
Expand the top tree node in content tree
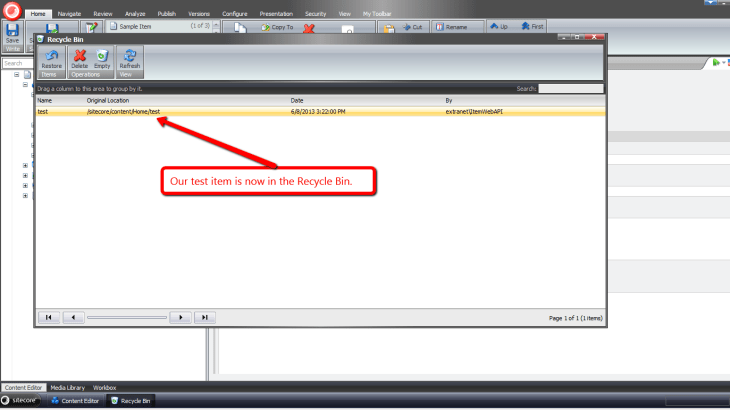pos(17,75)
